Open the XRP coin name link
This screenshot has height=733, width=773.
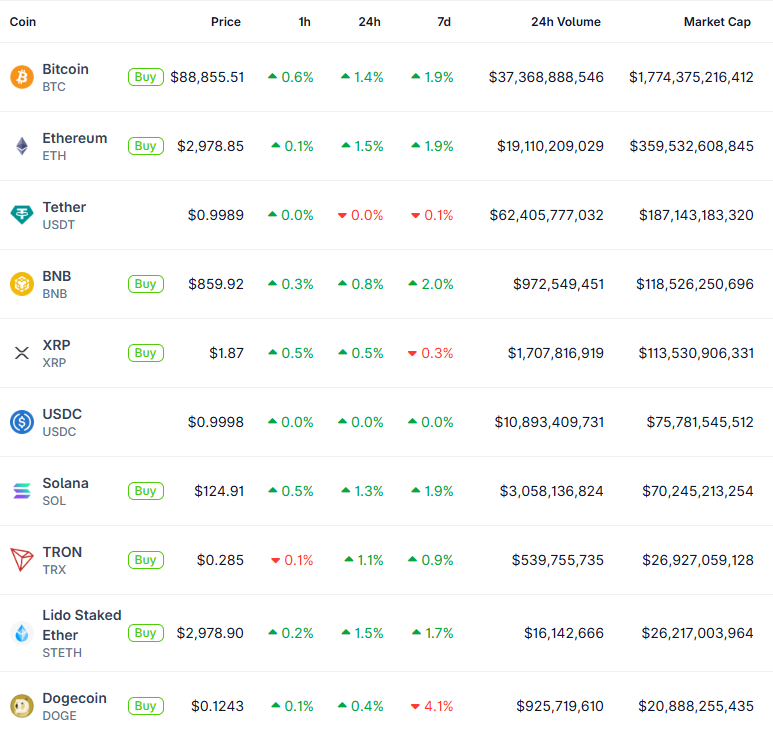56,345
